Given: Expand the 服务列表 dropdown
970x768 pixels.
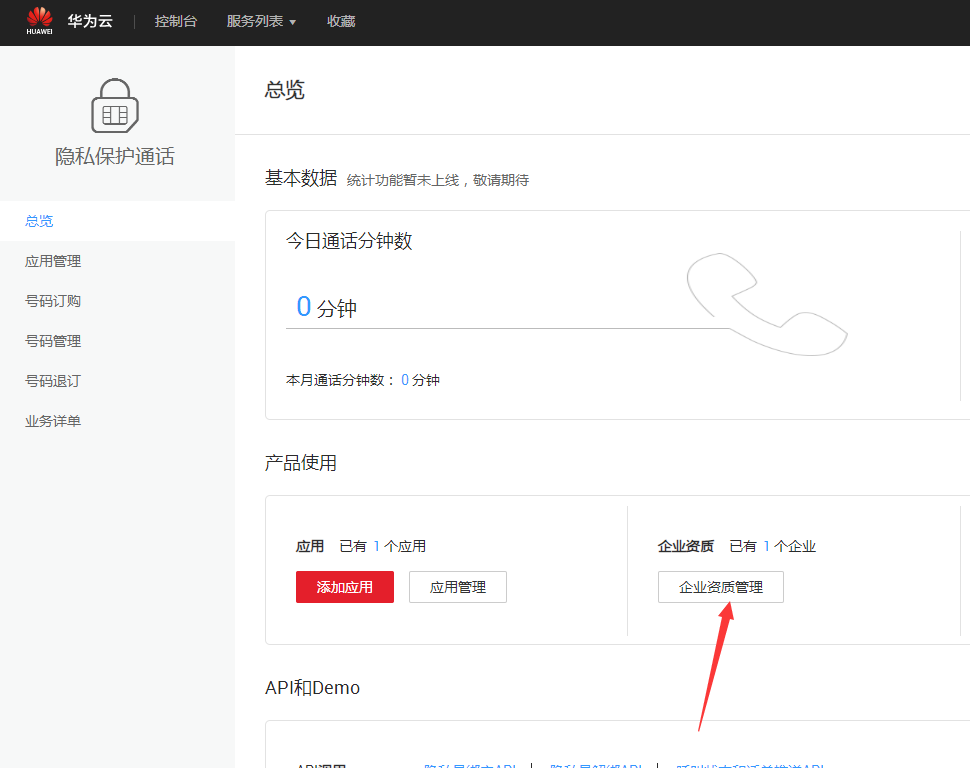Looking at the screenshot, I should [261, 21].
